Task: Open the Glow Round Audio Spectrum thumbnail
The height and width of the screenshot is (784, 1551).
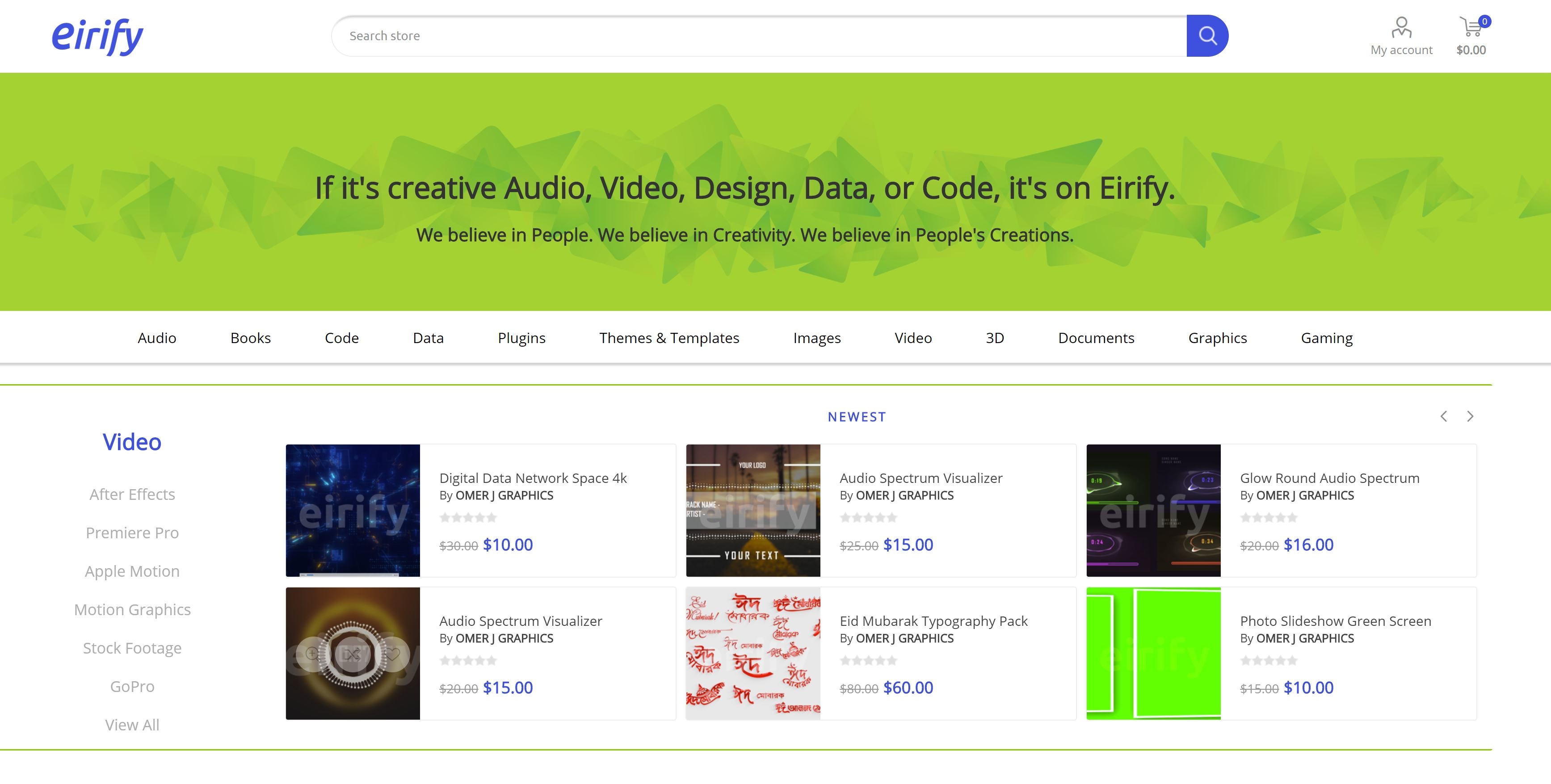Action: (1153, 511)
